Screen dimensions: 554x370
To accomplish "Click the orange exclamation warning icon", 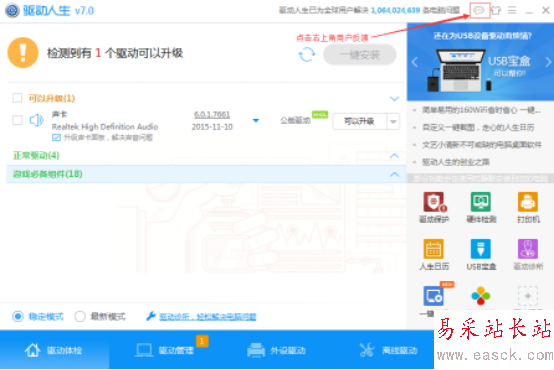I will 23,53.
